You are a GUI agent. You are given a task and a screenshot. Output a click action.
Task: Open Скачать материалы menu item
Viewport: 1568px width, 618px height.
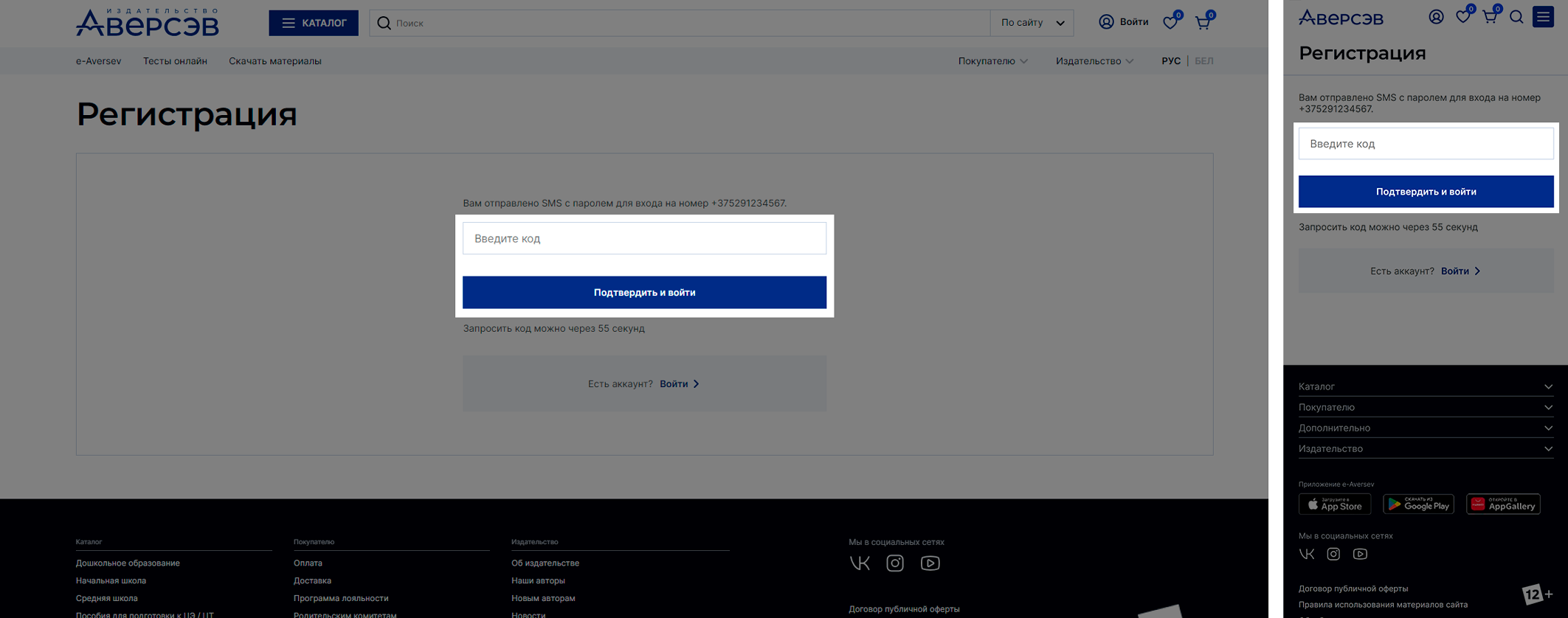274,61
